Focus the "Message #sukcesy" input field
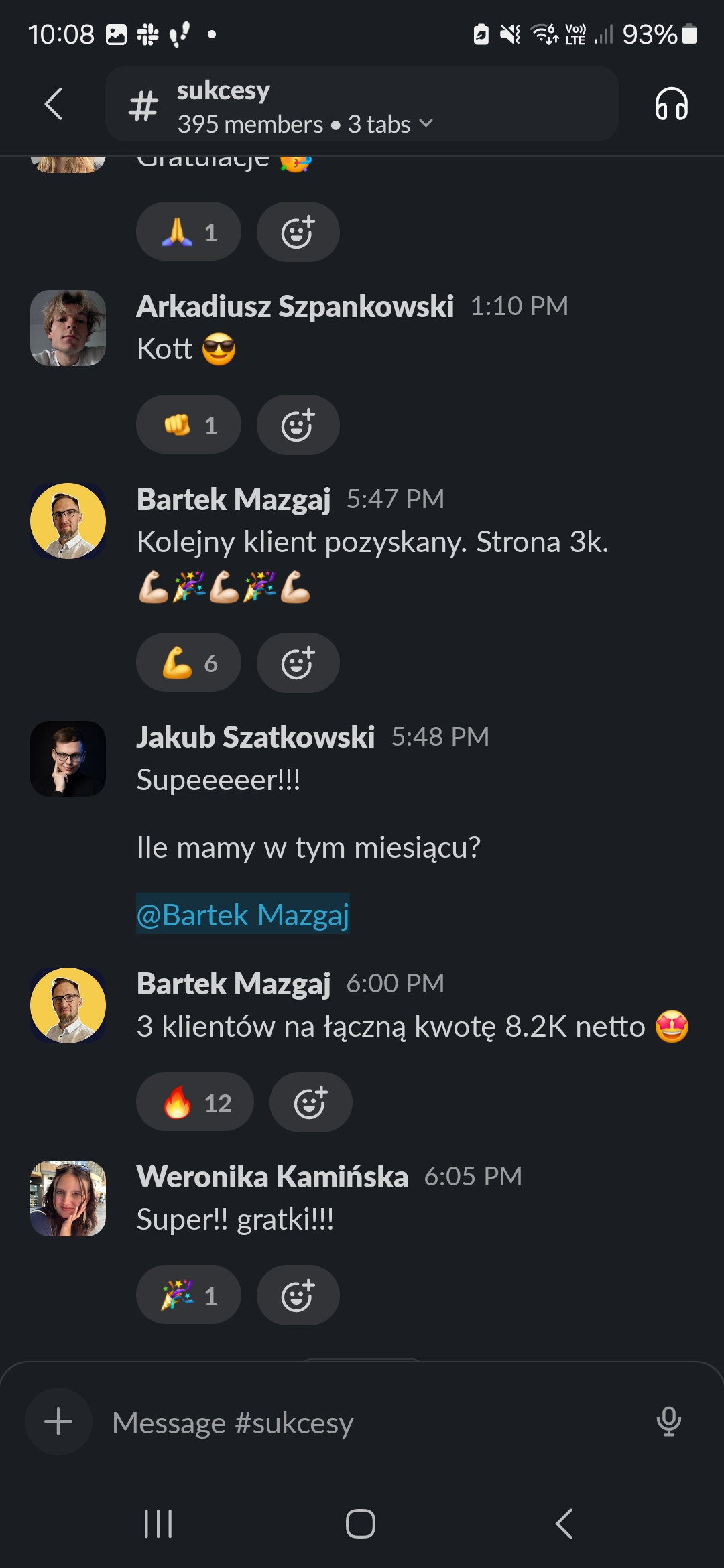Viewport: 724px width, 1568px height. (369, 1422)
